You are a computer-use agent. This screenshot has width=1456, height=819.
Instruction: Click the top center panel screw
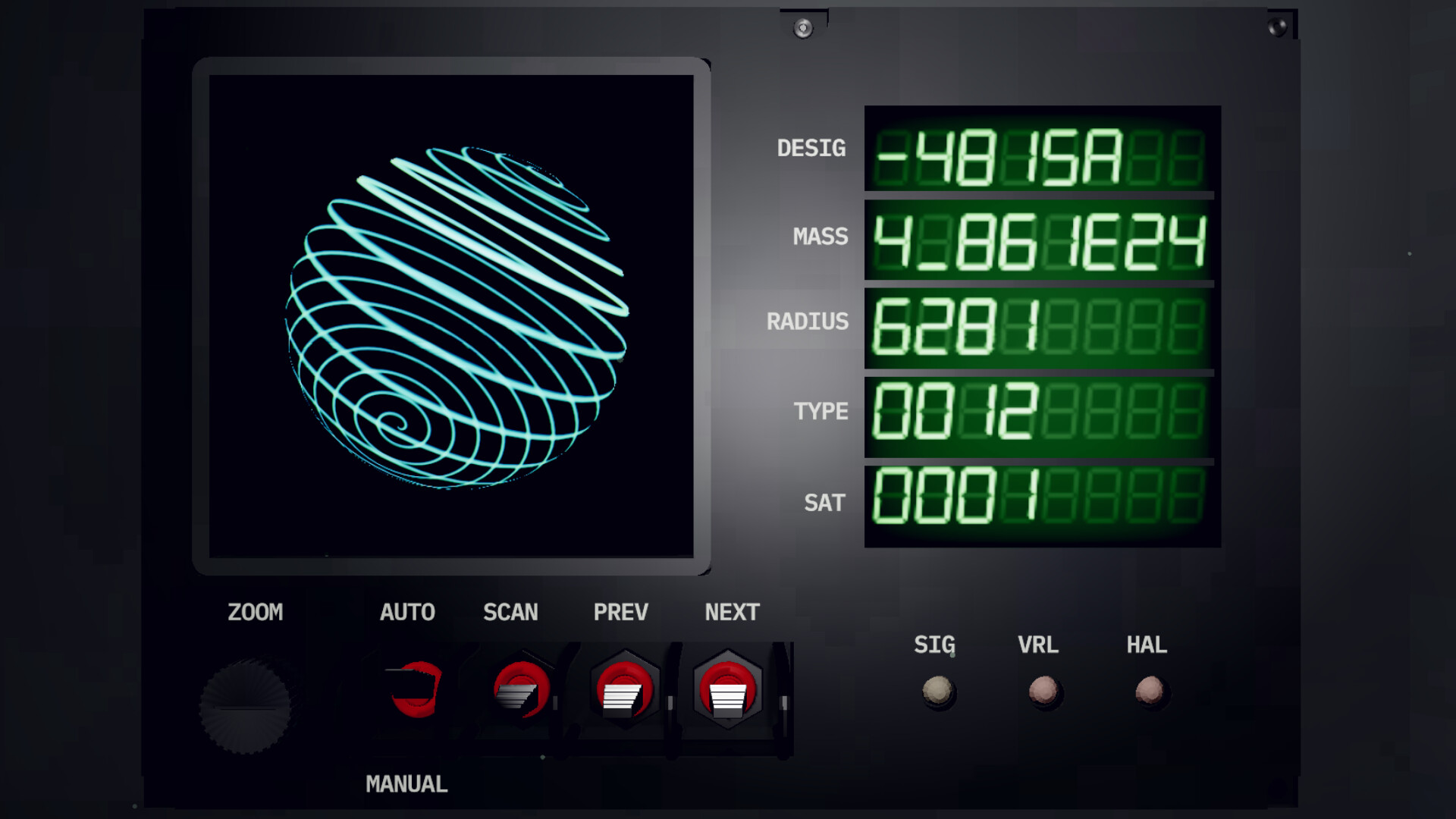click(x=803, y=29)
